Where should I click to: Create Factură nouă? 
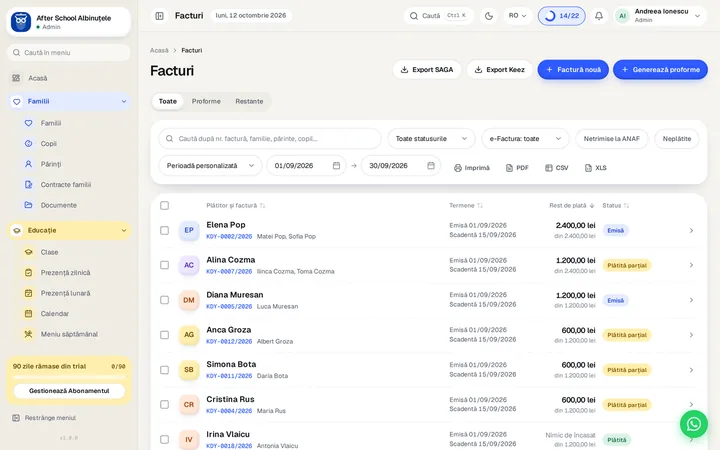click(573, 70)
